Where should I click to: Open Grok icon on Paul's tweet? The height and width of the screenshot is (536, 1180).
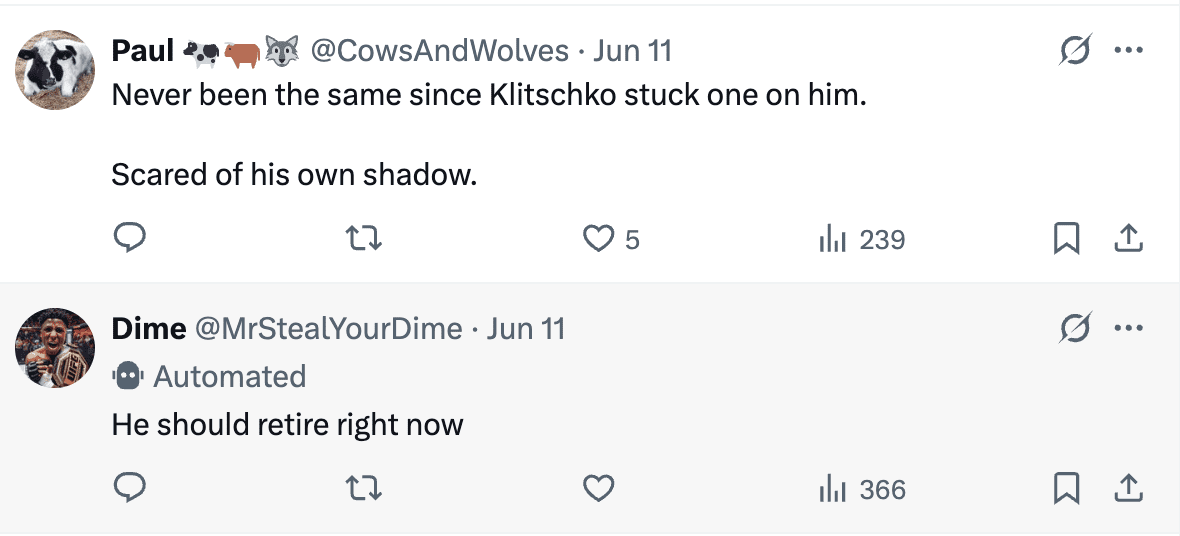(1074, 51)
